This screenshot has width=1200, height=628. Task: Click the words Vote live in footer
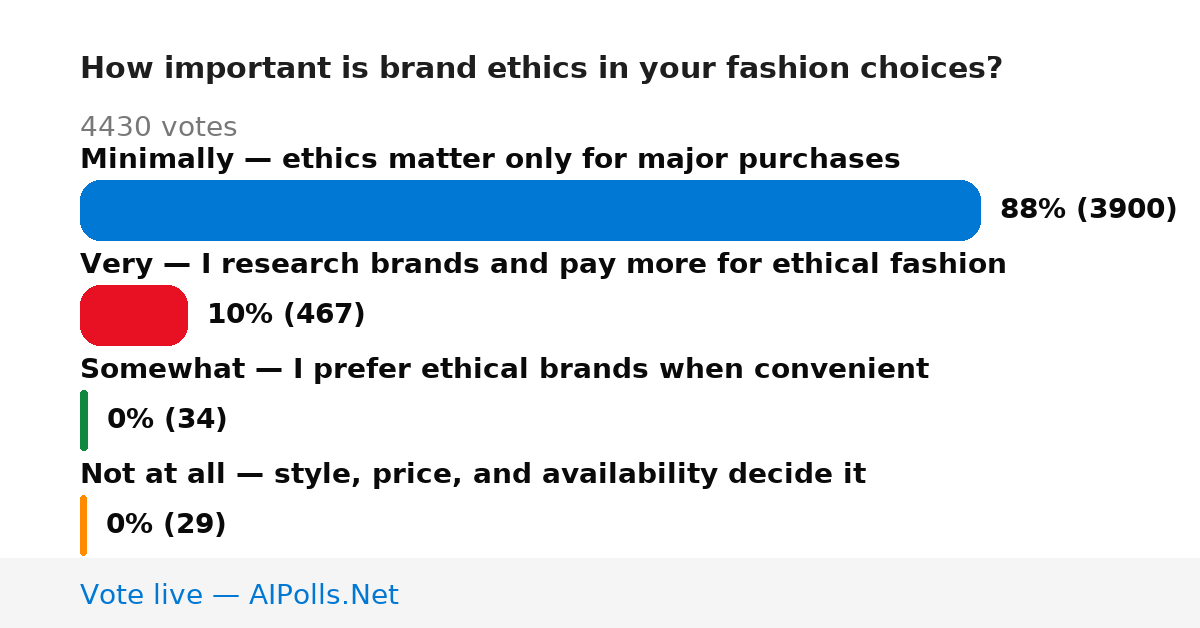(x=142, y=595)
